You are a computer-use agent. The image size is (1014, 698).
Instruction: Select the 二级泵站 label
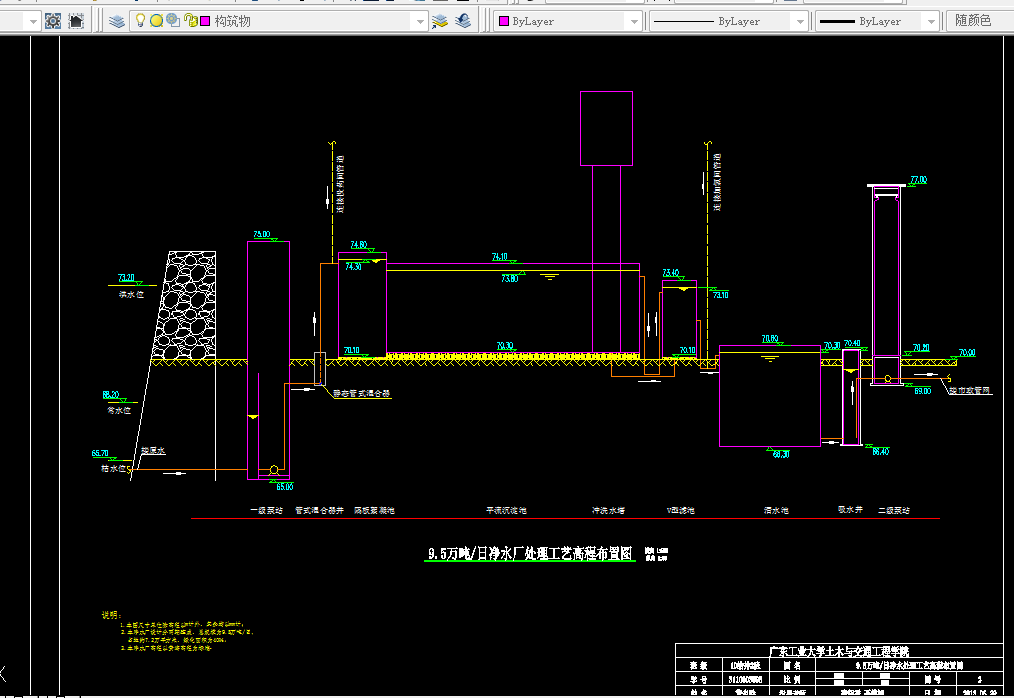point(894,510)
